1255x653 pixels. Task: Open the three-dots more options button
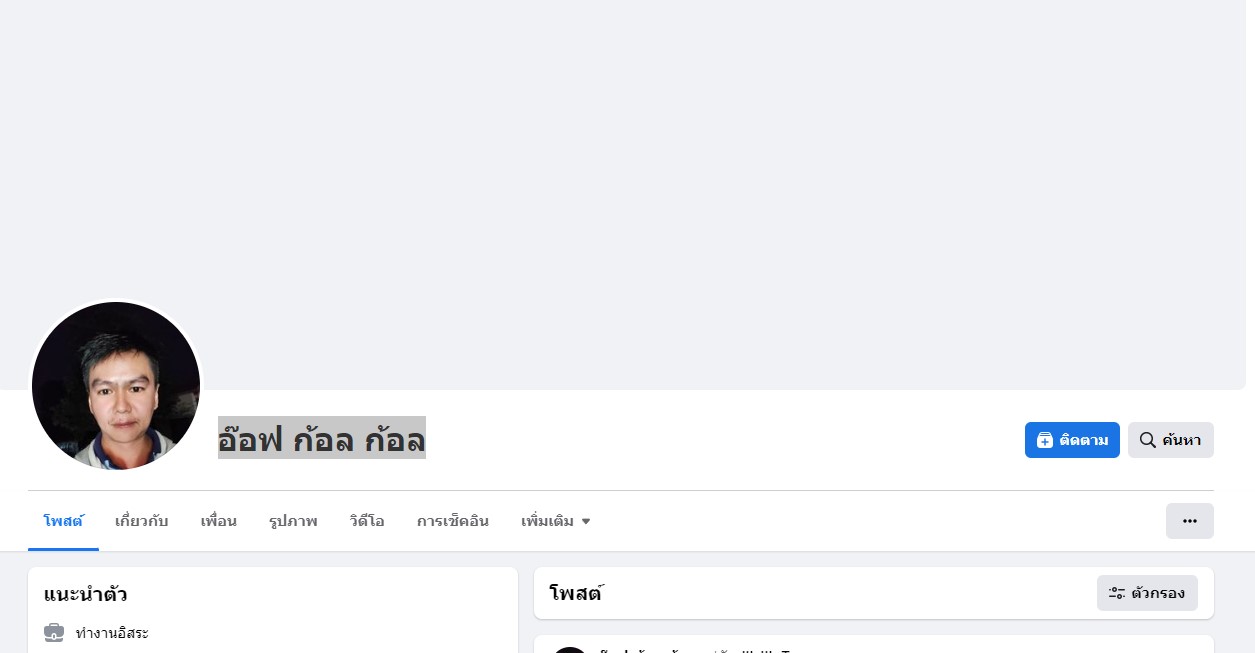[1190, 521]
